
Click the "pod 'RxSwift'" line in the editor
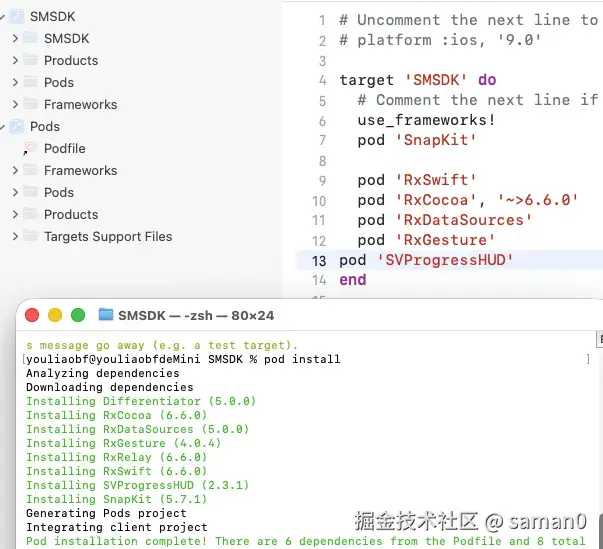coord(417,180)
